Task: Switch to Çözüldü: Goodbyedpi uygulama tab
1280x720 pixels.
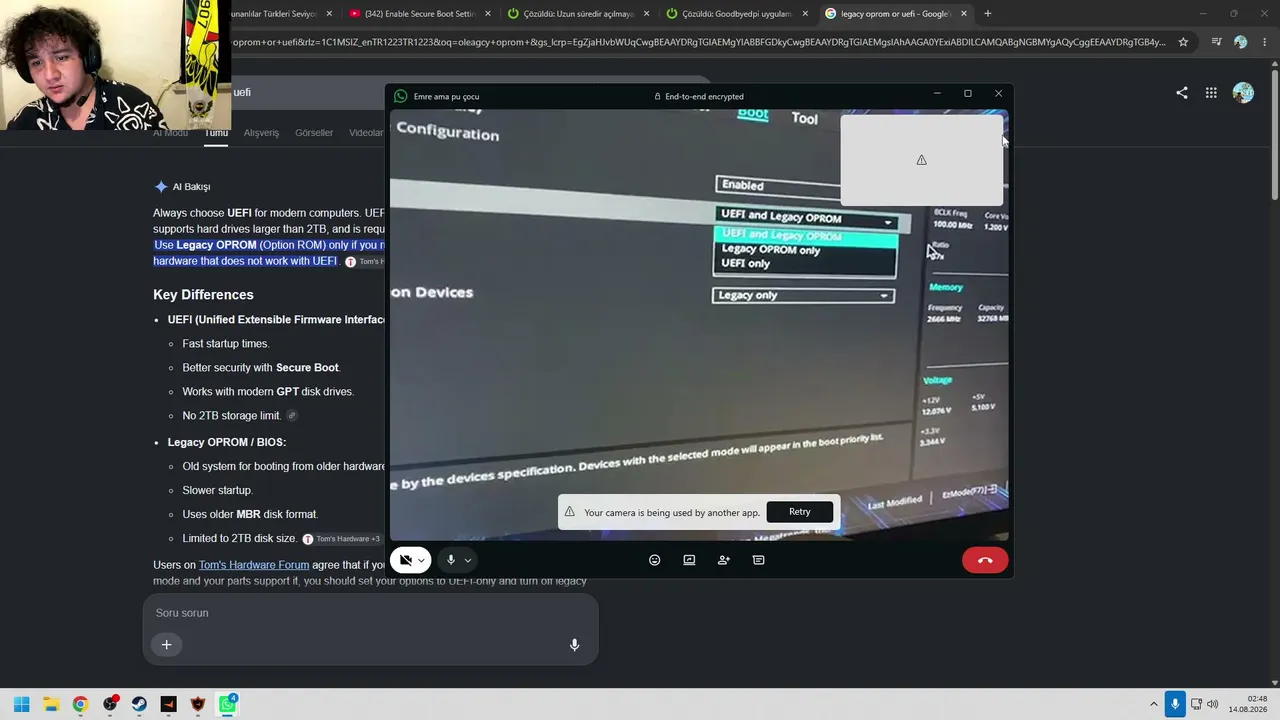Action: click(x=737, y=14)
